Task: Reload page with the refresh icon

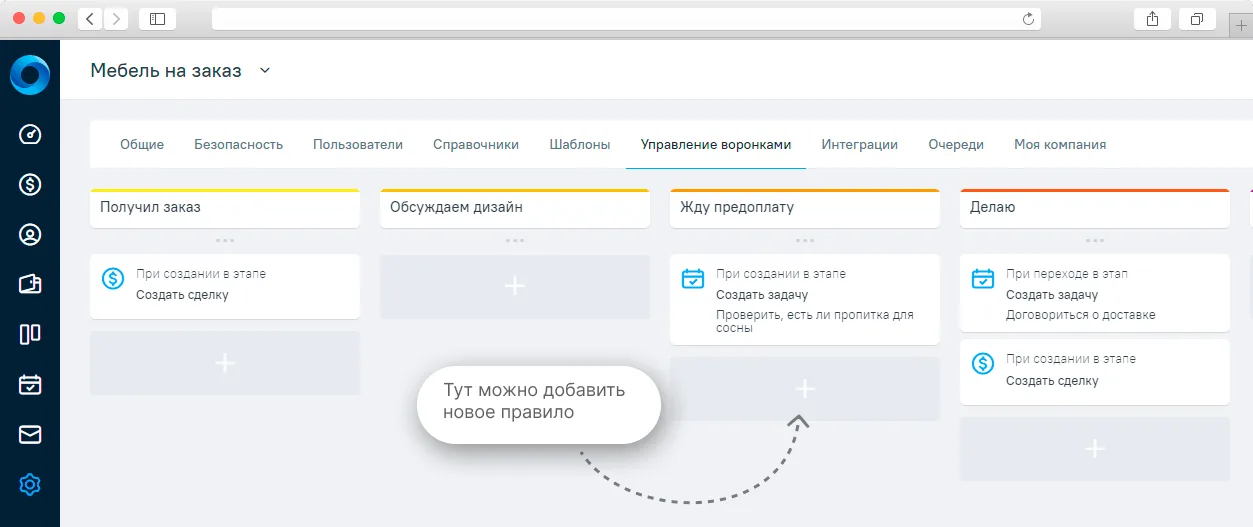Action: 1028,19
